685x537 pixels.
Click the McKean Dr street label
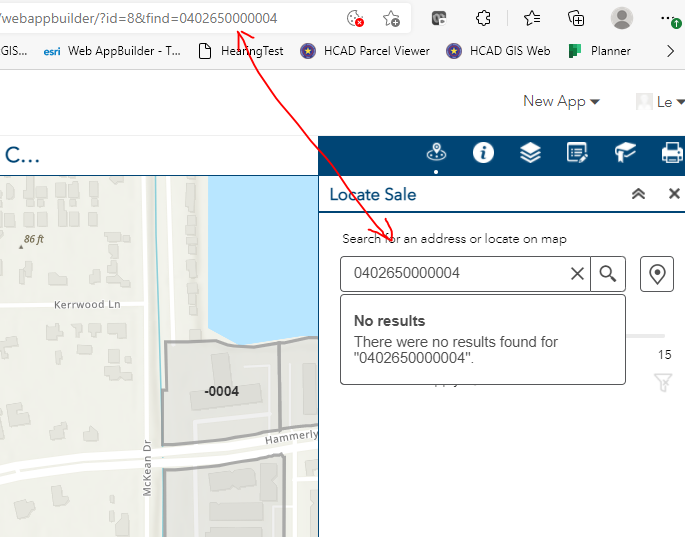[147, 468]
